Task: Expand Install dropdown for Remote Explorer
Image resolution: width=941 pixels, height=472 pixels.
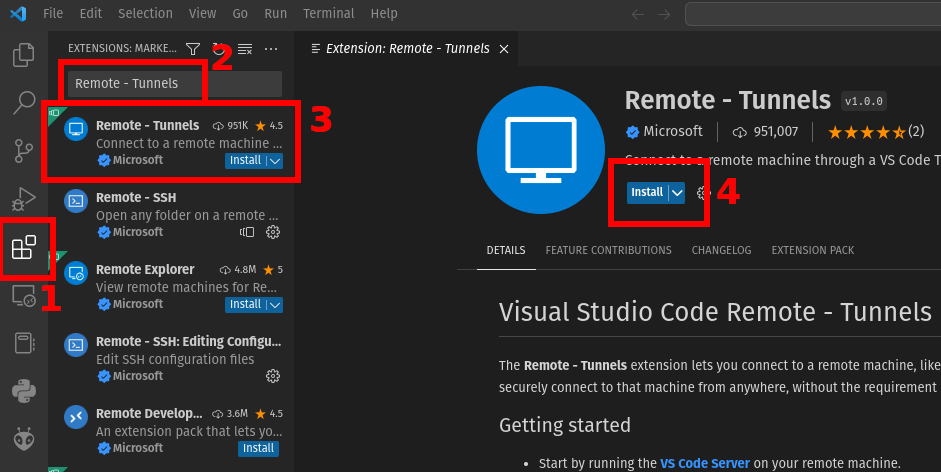Action: pyautogui.click(x=275, y=304)
